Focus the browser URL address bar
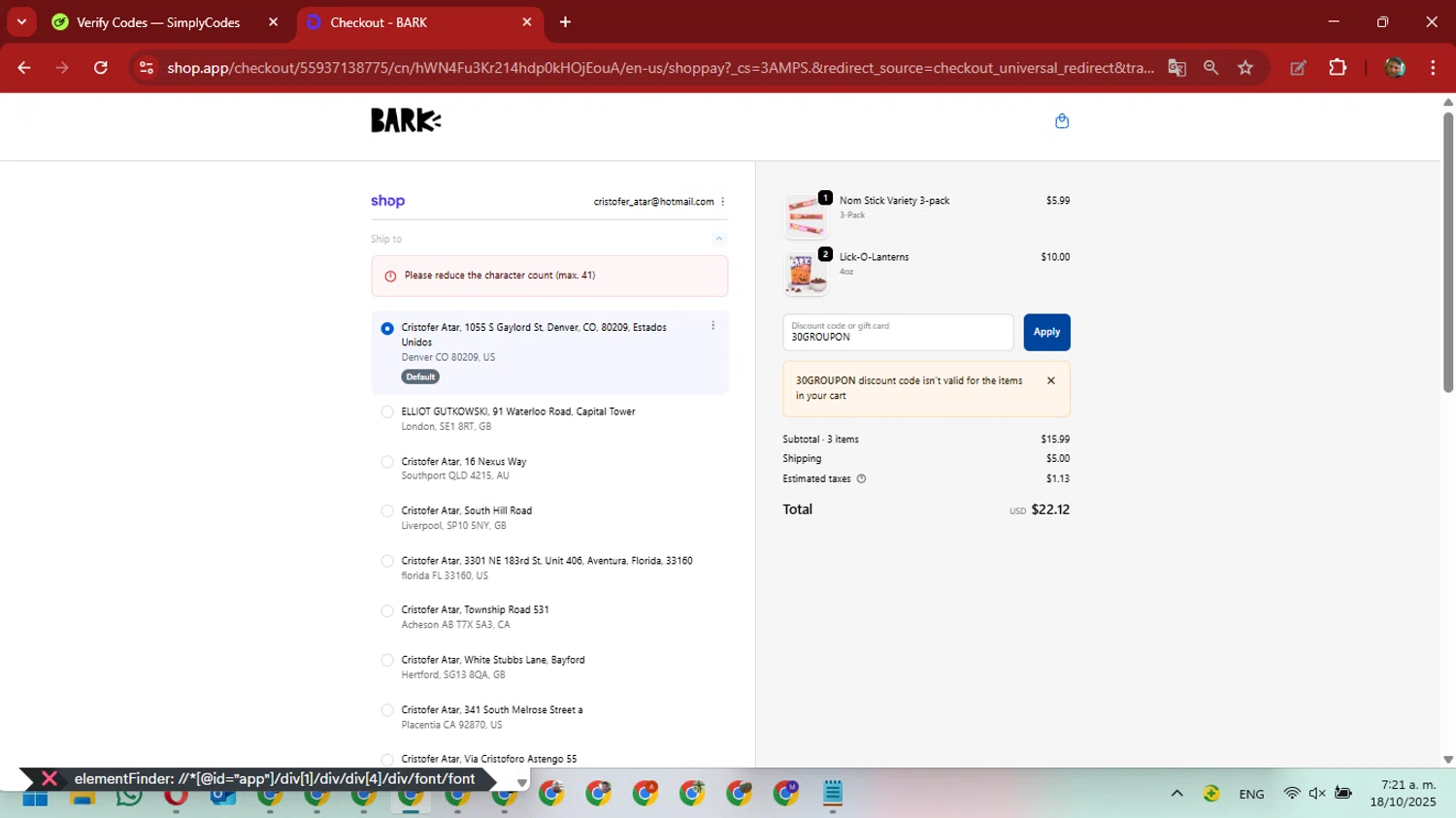 tap(660, 68)
